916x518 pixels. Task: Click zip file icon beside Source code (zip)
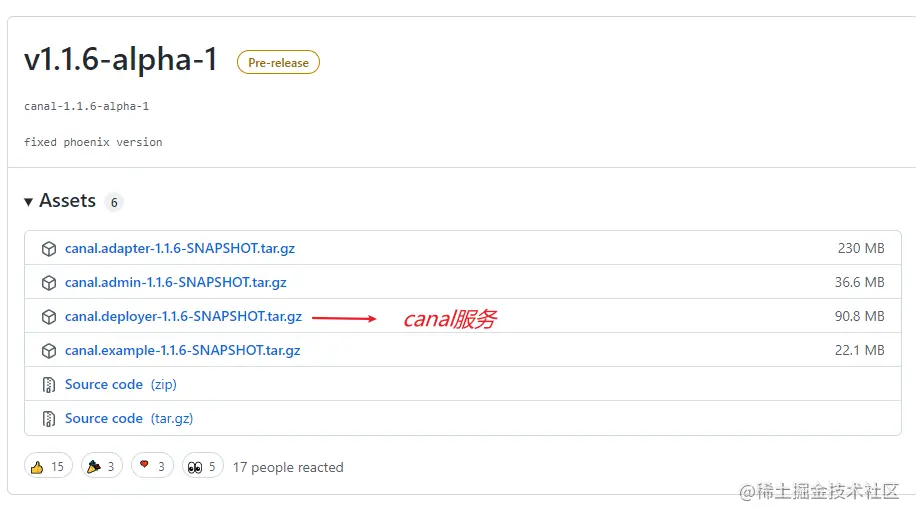point(49,385)
